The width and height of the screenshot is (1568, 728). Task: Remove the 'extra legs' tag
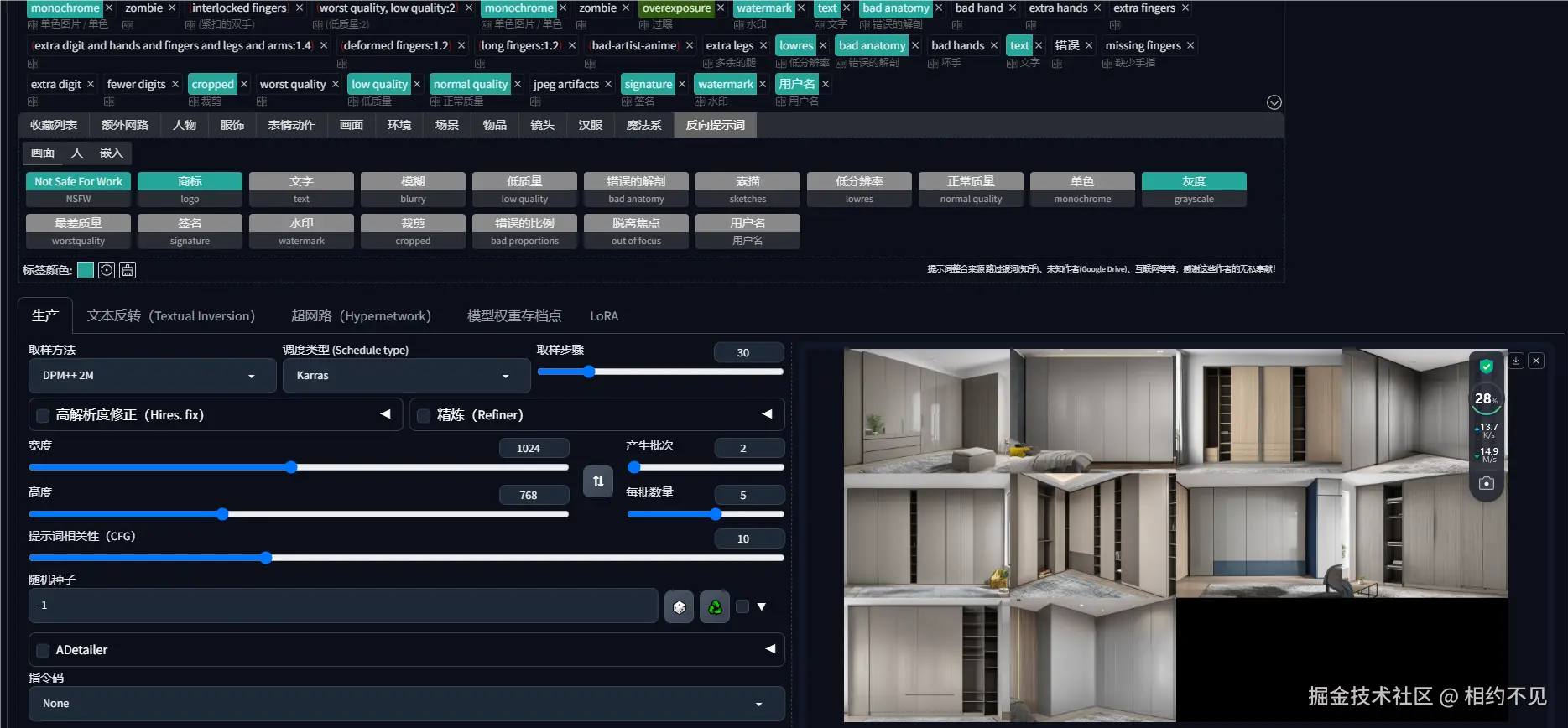click(763, 46)
